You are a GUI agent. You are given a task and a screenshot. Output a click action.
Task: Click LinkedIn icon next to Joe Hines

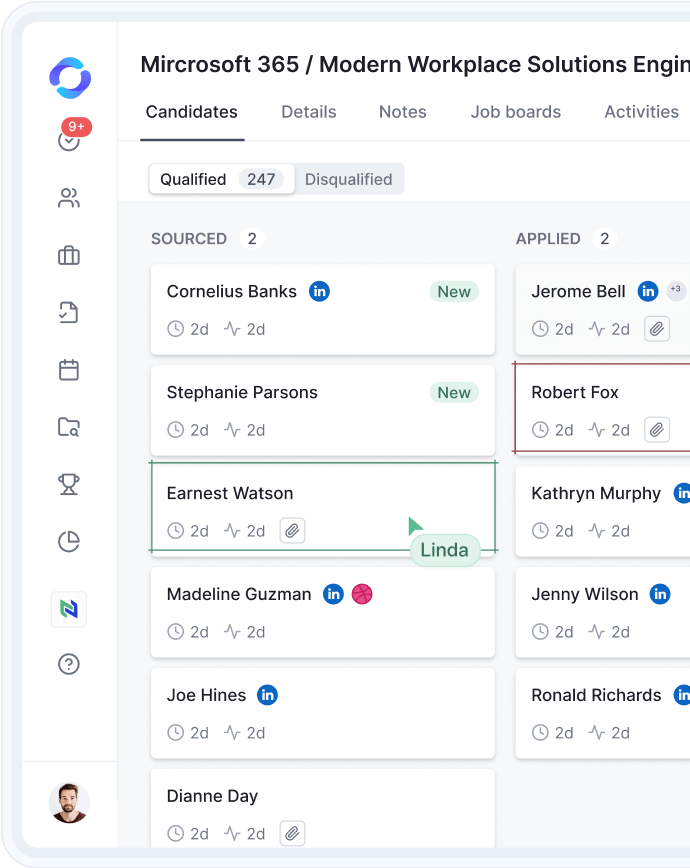[267, 695]
